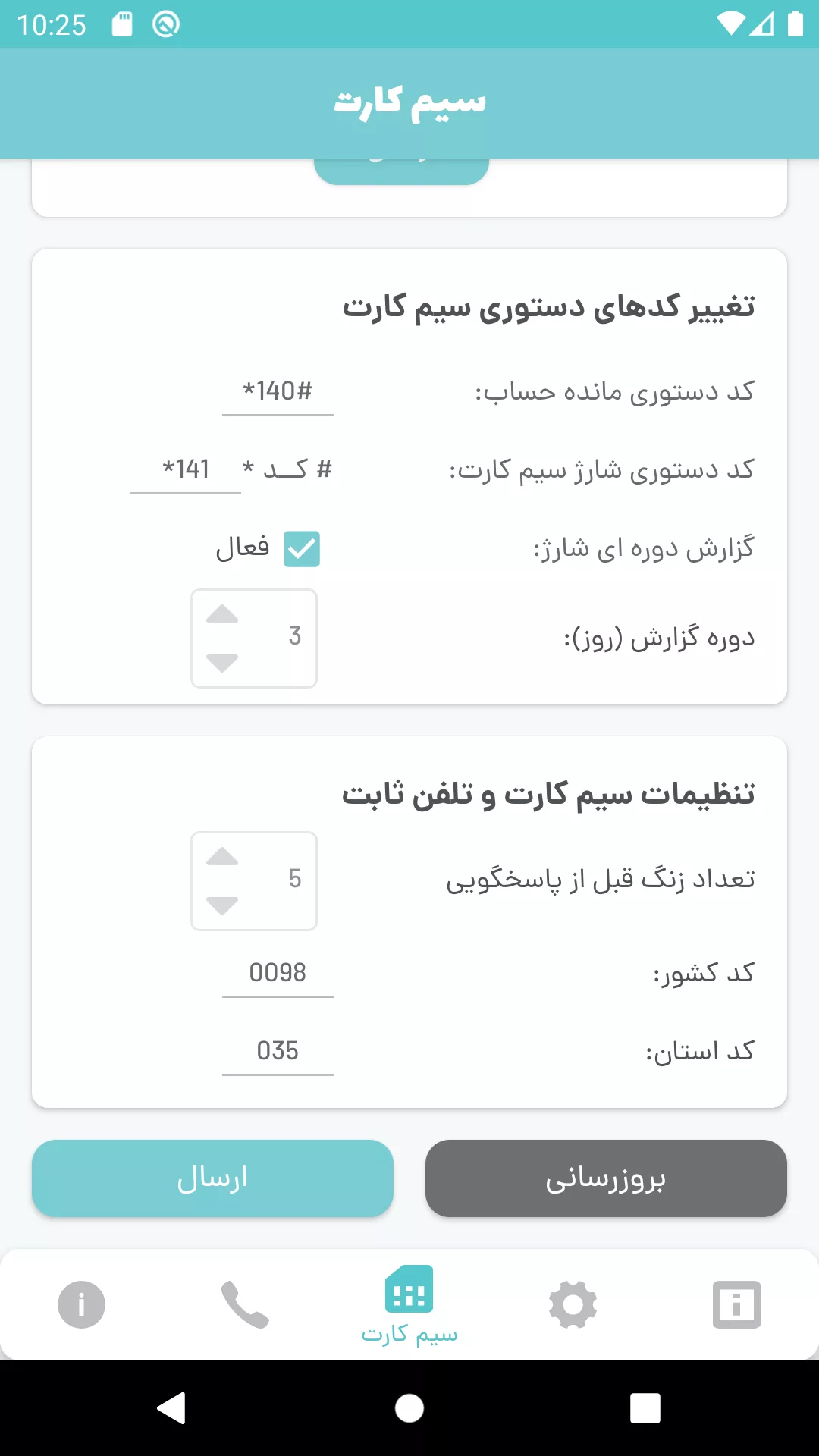The height and width of the screenshot is (1456, 819).
Task: Open recent apps square button
Action: [x=645, y=1409]
